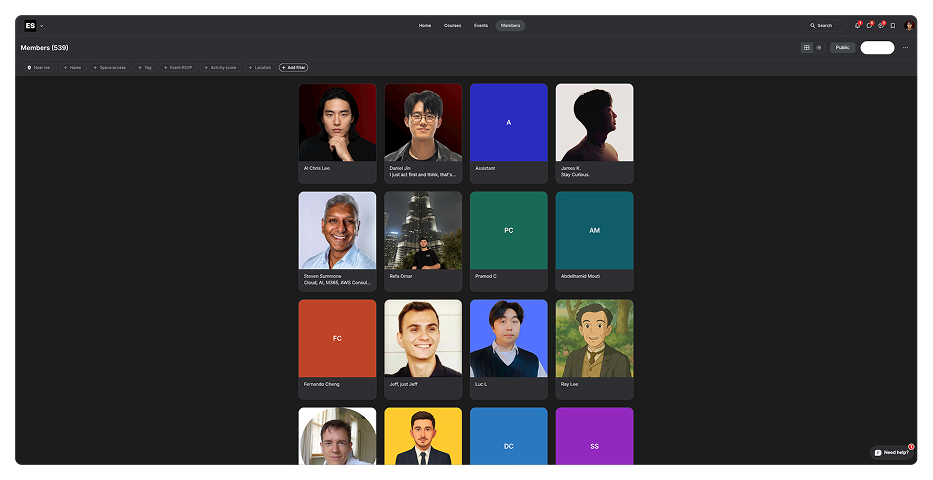Click the Add filter button
The width and height of the screenshot is (933, 480).
point(293,68)
